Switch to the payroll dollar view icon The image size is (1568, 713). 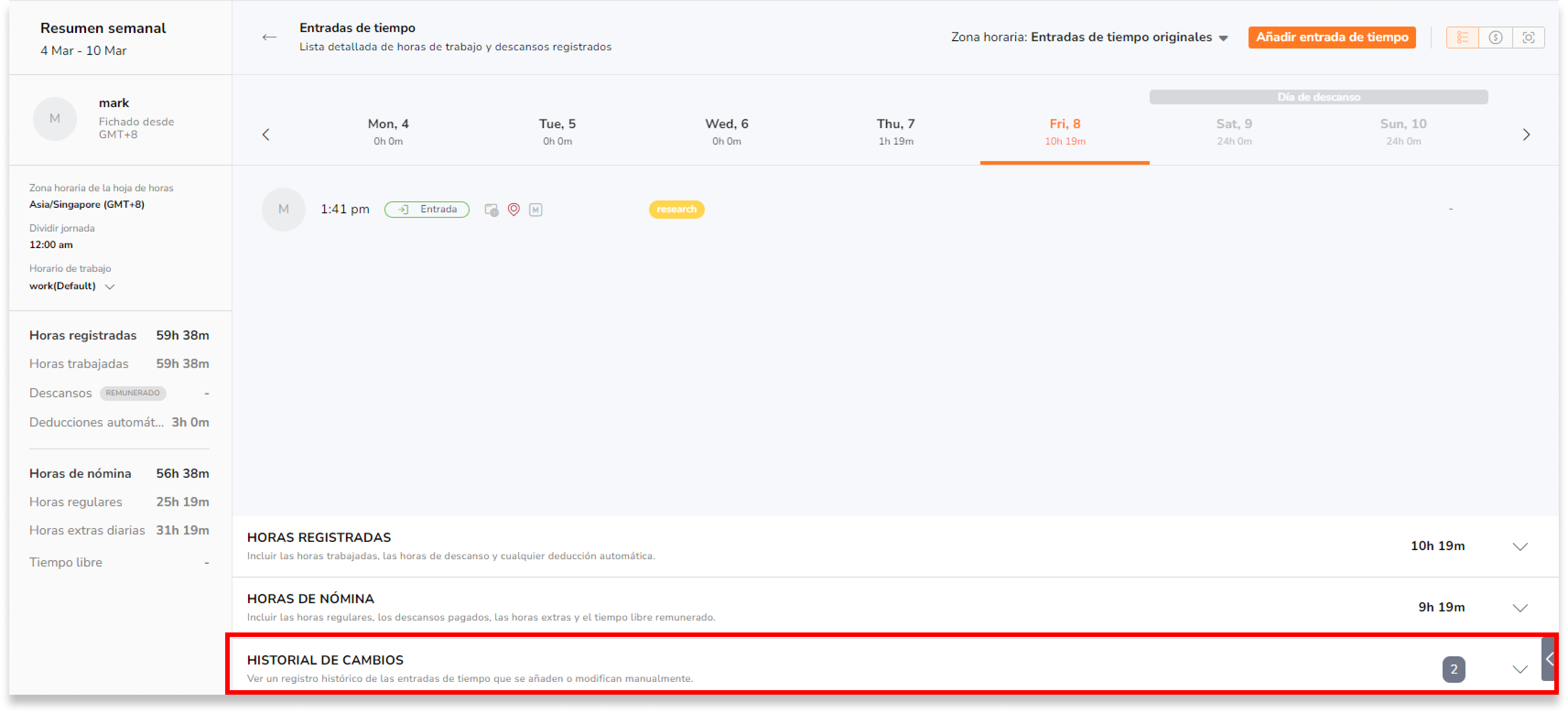coord(1495,38)
